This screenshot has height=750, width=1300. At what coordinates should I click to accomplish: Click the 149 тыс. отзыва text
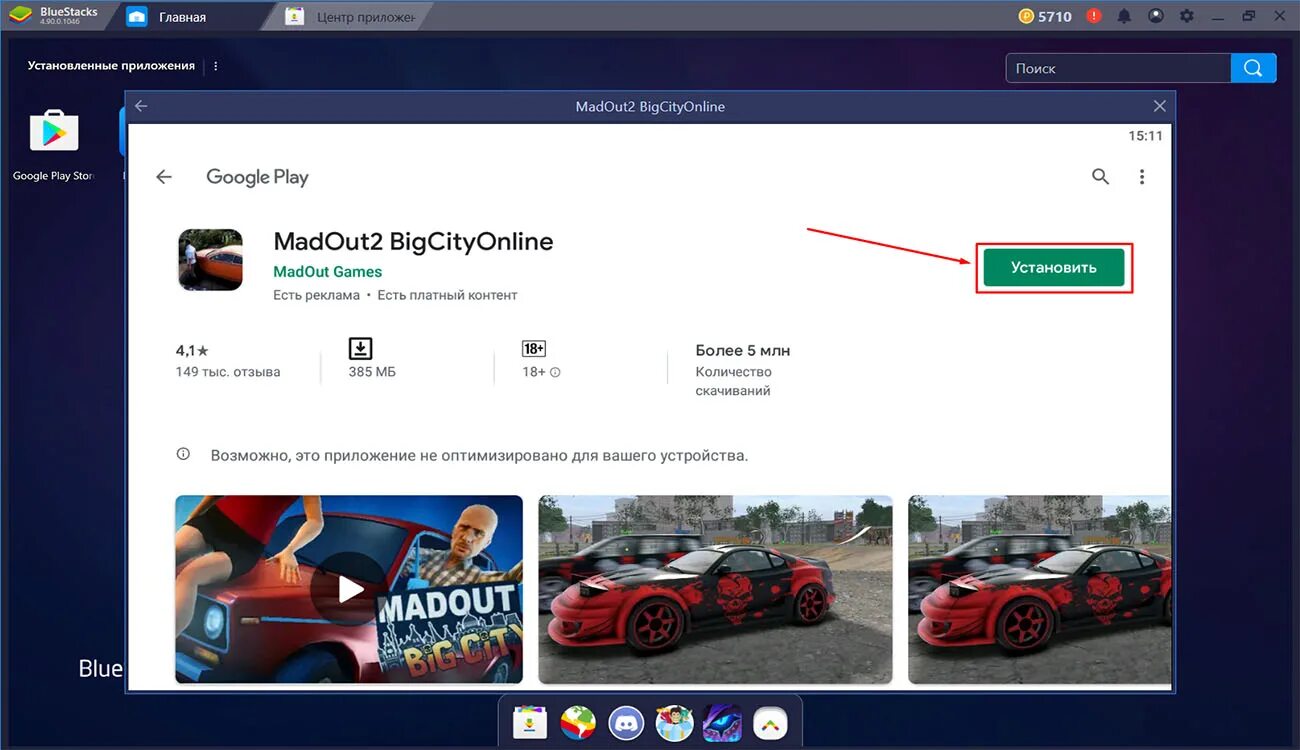click(x=228, y=372)
